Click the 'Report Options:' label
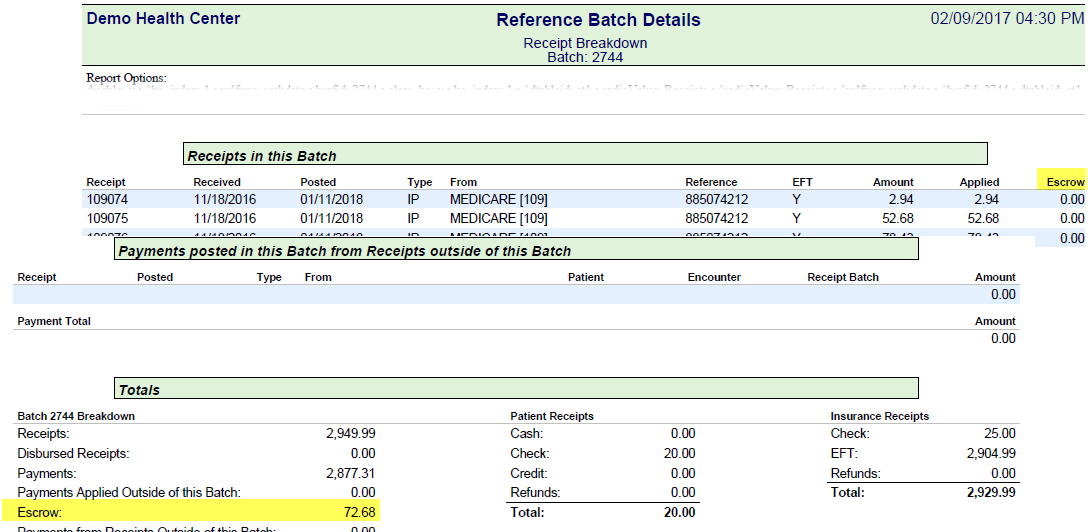 click(126, 78)
